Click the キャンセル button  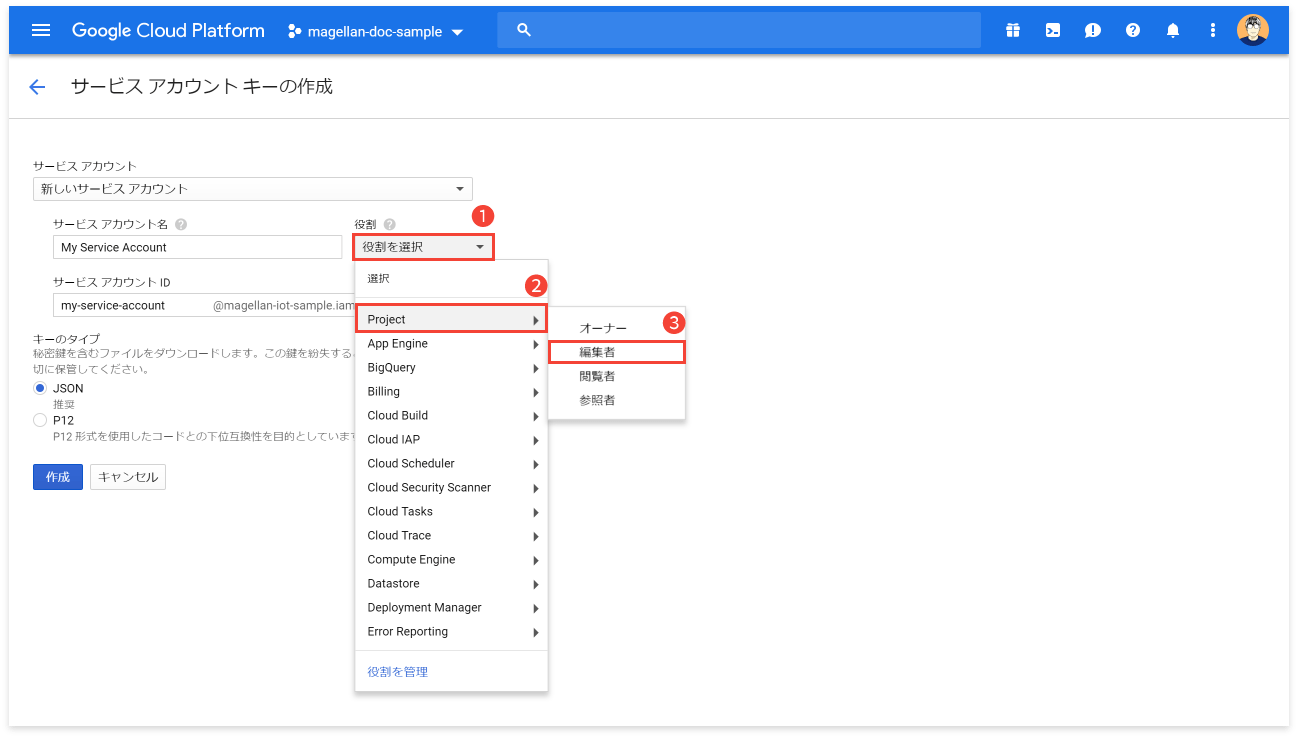(x=128, y=477)
